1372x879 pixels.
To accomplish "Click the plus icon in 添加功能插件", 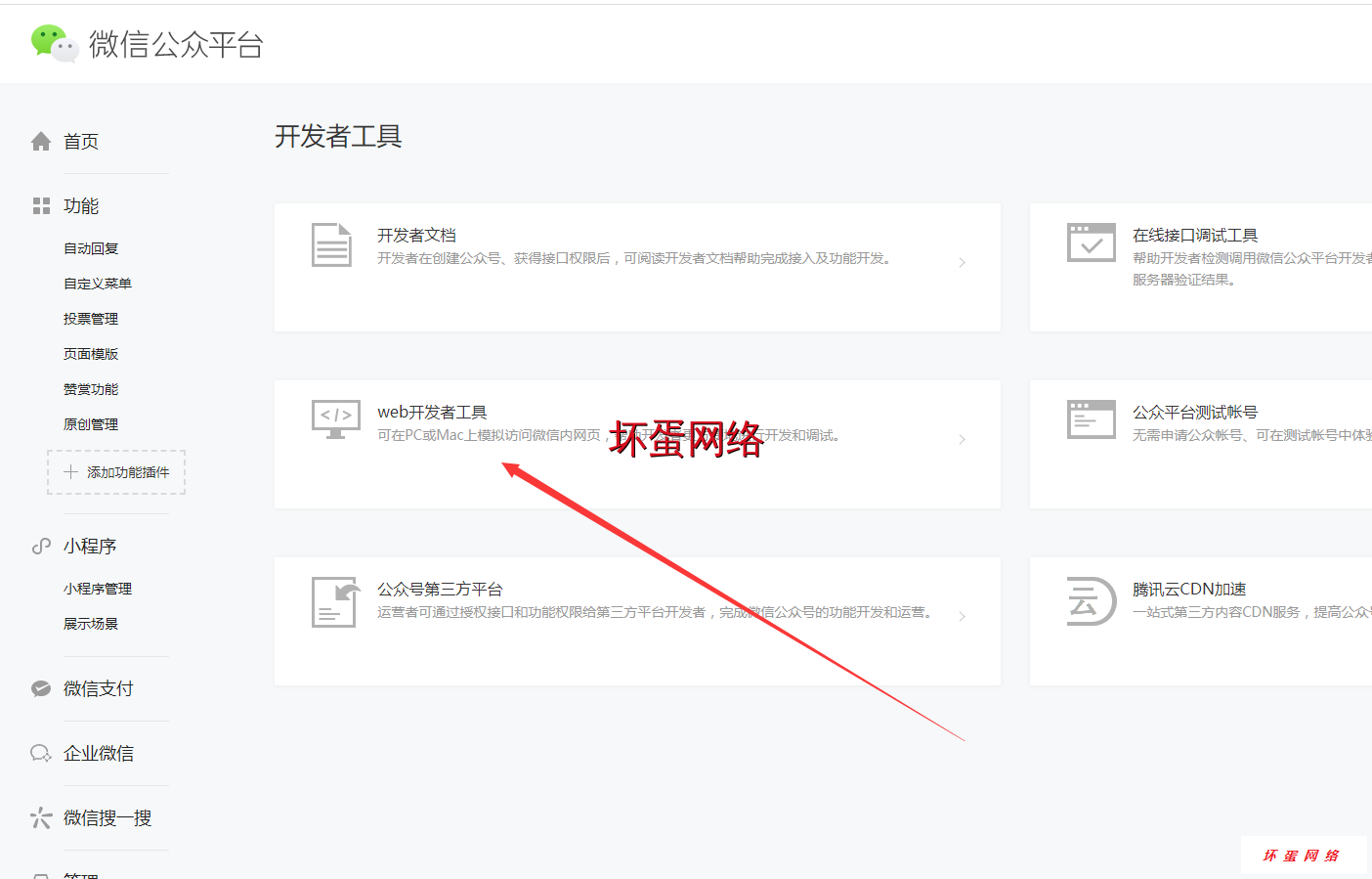I will 70,472.
